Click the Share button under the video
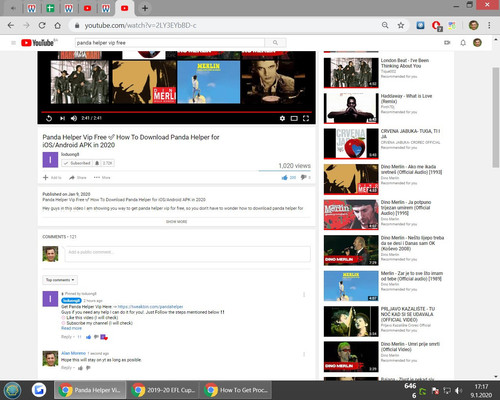Image resolution: width=500 pixels, height=400 pixels. [77, 178]
